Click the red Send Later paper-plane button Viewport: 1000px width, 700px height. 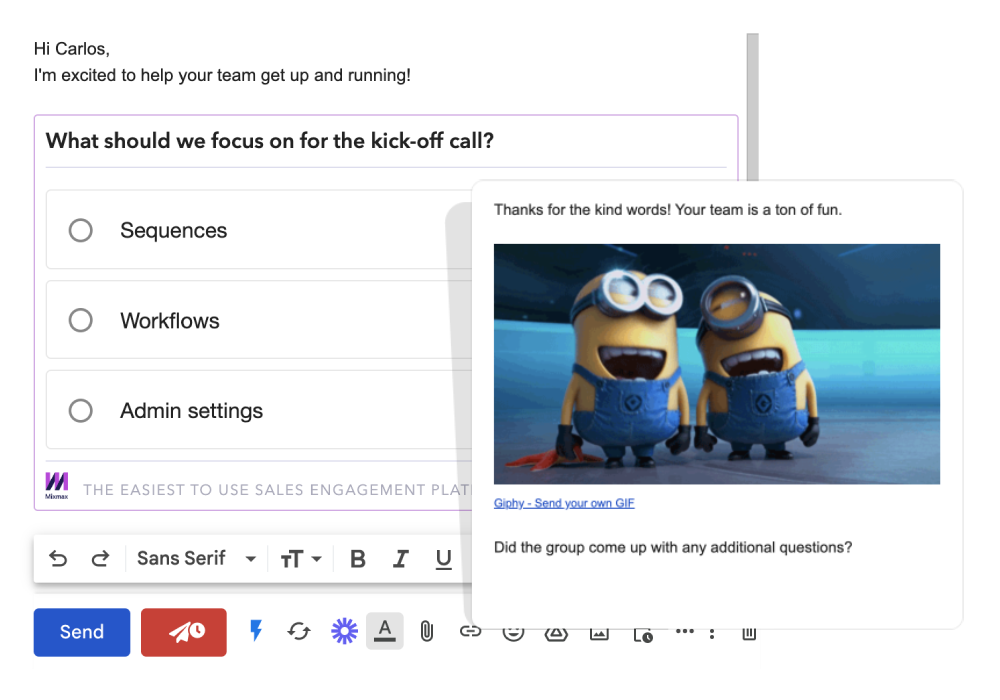[x=184, y=632]
